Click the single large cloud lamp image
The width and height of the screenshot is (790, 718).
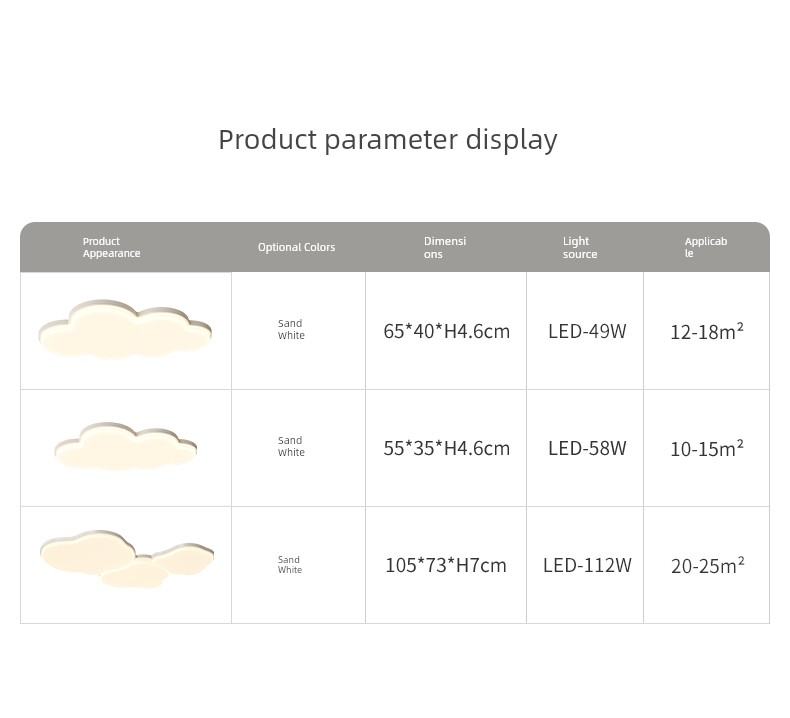(x=125, y=329)
